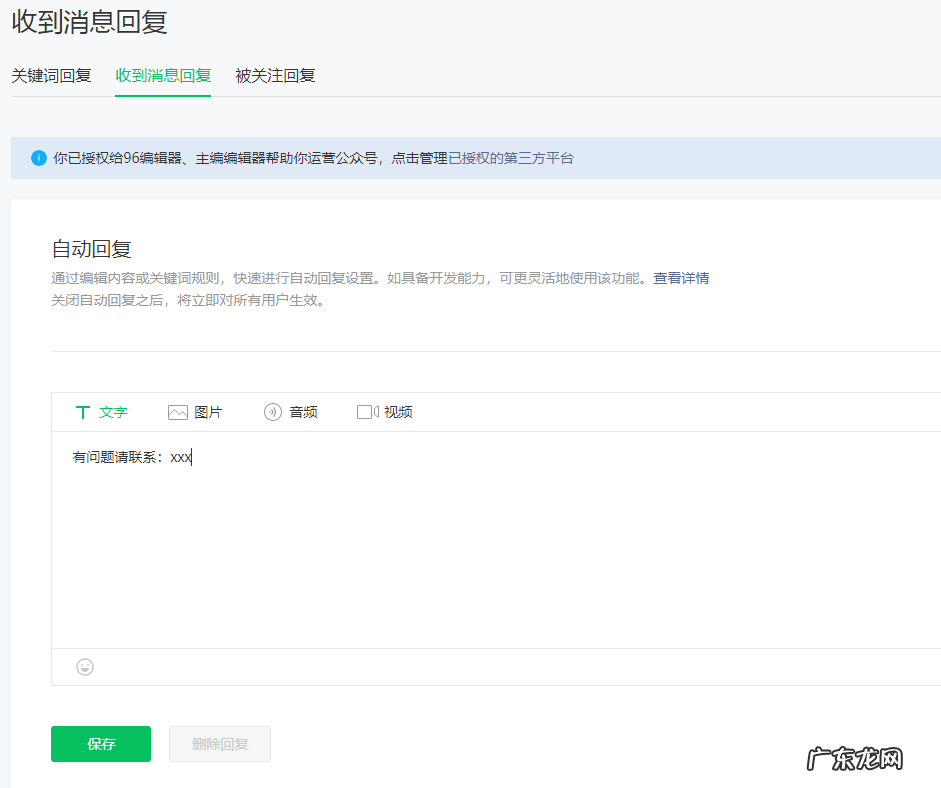The image size is (941, 788).
Task: Open the emoji picker below the text area
Action: (x=84, y=666)
